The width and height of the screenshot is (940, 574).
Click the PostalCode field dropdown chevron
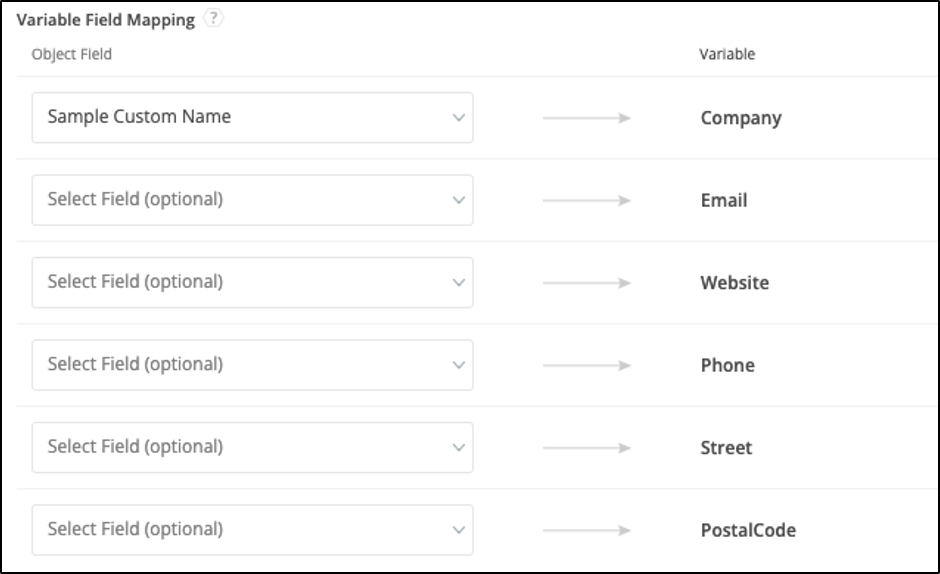[459, 530]
